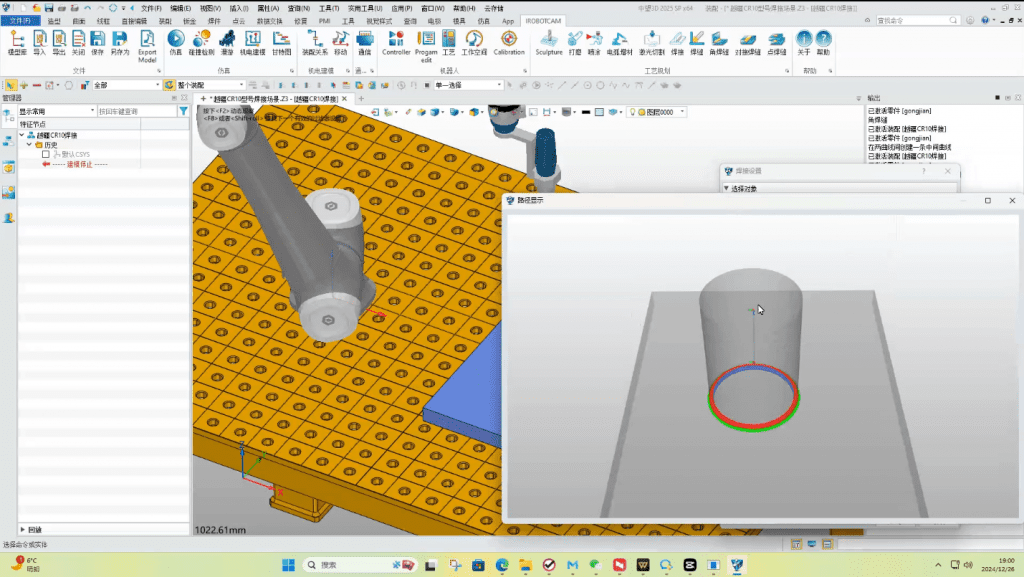The height and width of the screenshot is (577, 1024).
Task: Click the 仿真 simulation play icon
Action: (175, 41)
